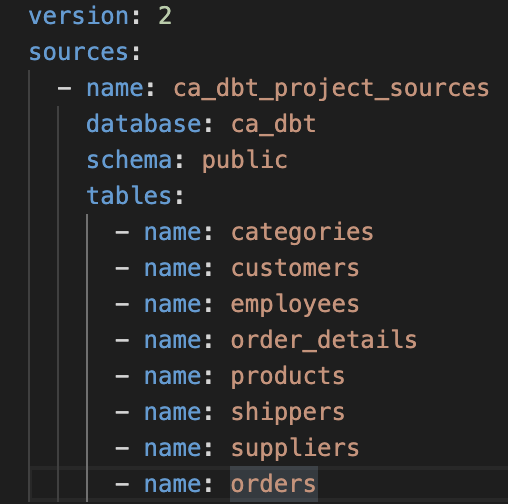Click the database key
This screenshot has width=508, height=504.
pyautogui.click(x=144, y=124)
